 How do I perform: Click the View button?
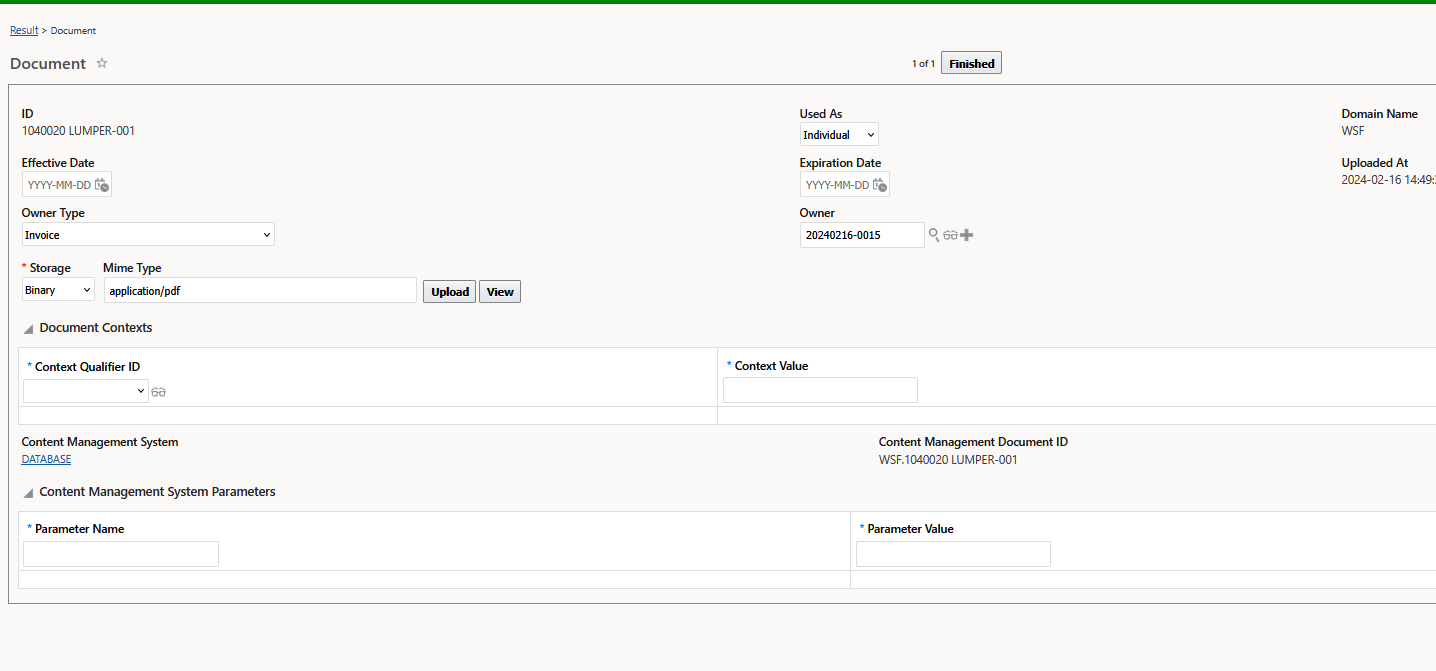click(500, 291)
